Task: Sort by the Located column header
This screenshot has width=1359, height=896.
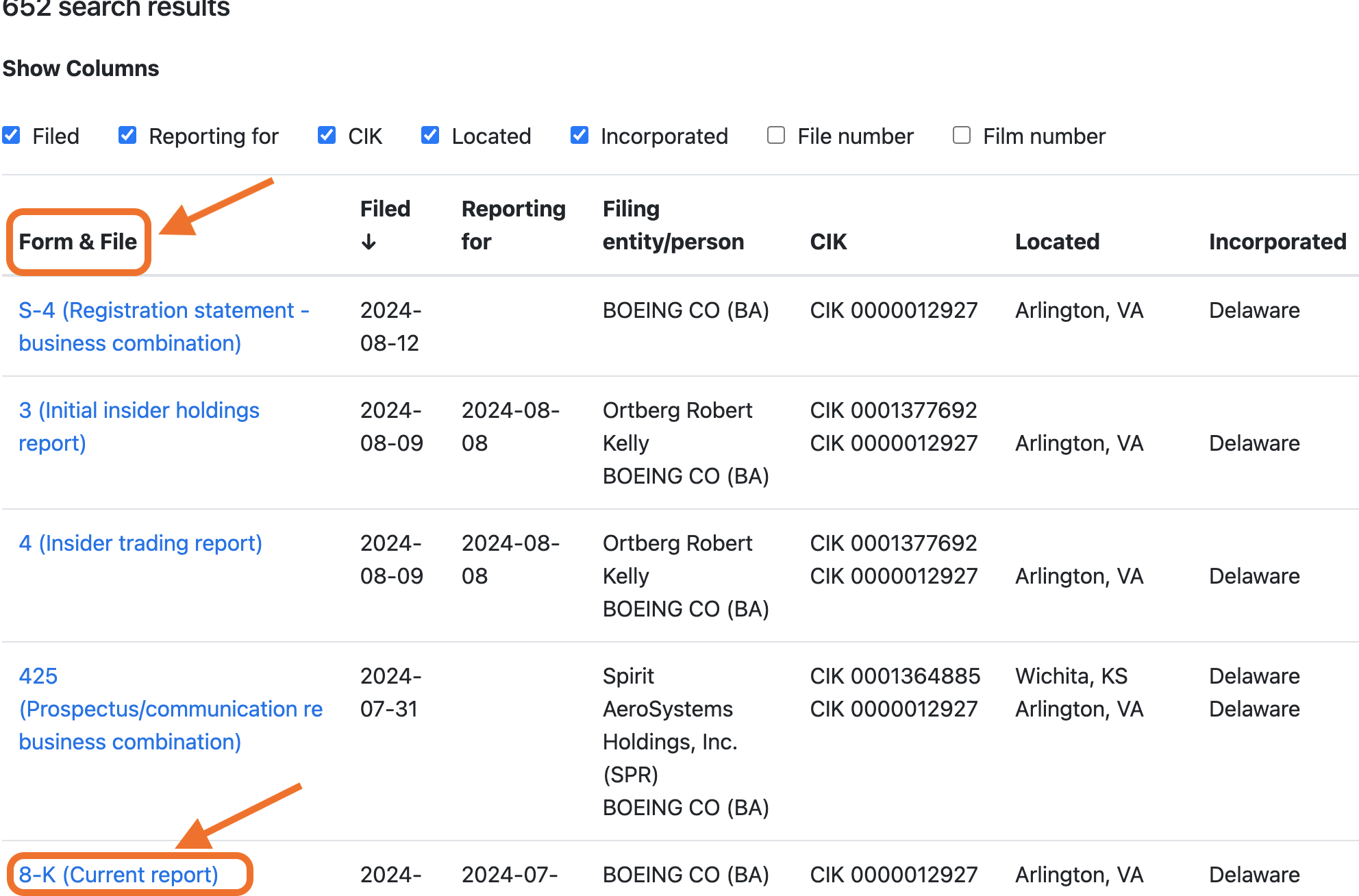Action: [x=1057, y=242]
